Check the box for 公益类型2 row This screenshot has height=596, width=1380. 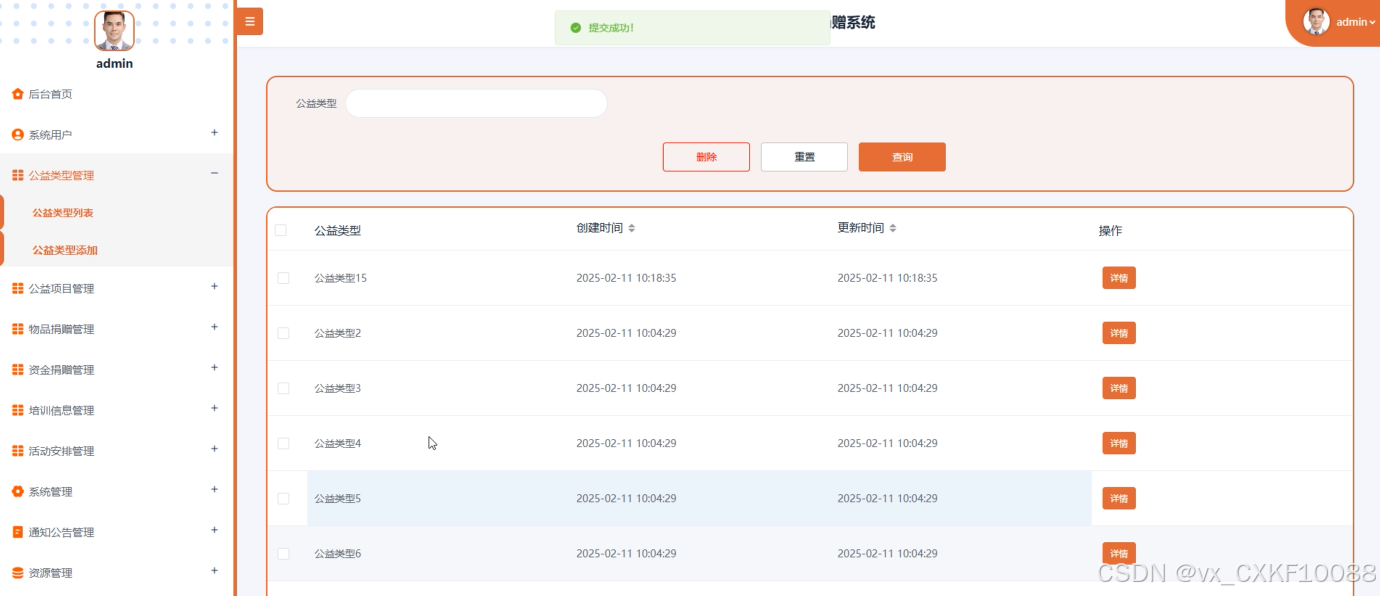[x=283, y=333]
